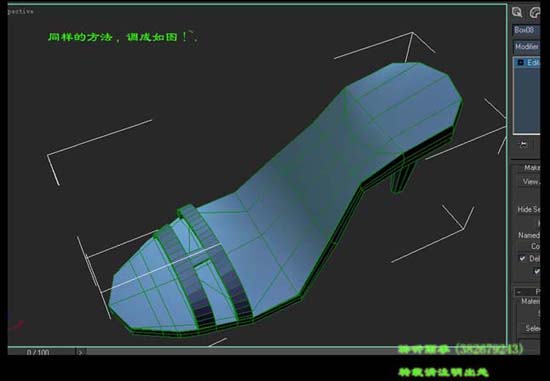Click the Named label in the right panel
The height and width of the screenshot is (381, 550).
529,235
